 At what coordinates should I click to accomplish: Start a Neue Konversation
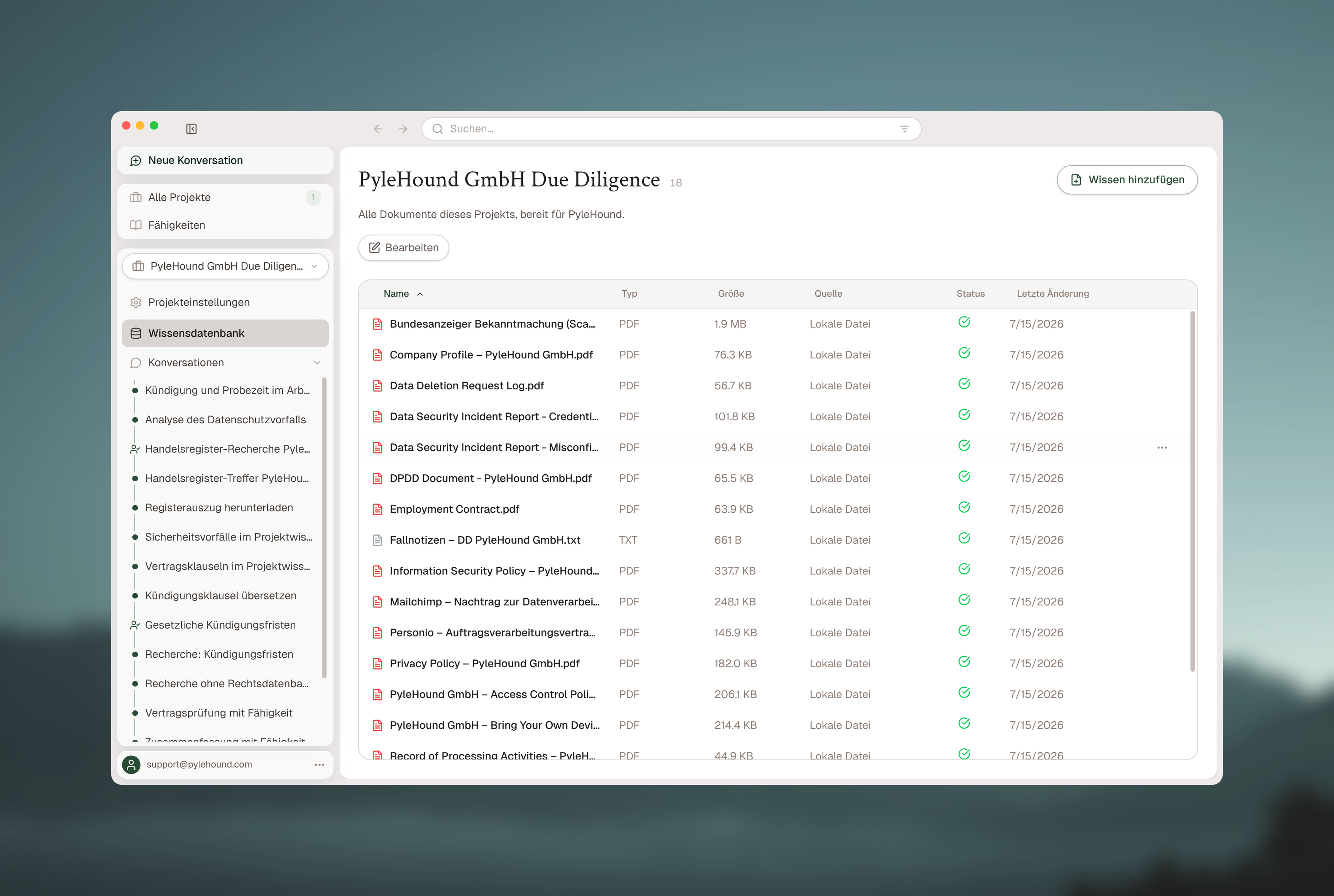click(x=225, y=160)
